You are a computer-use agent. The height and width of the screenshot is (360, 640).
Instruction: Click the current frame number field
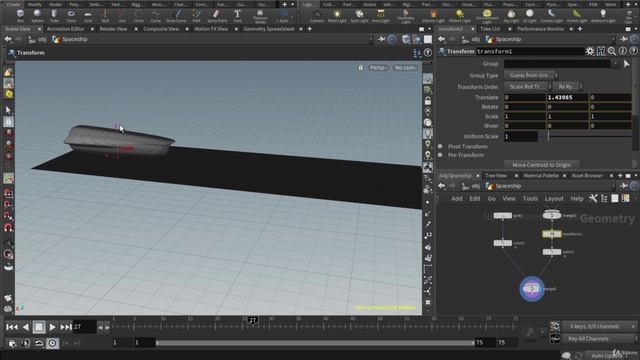tap(84, 327)
